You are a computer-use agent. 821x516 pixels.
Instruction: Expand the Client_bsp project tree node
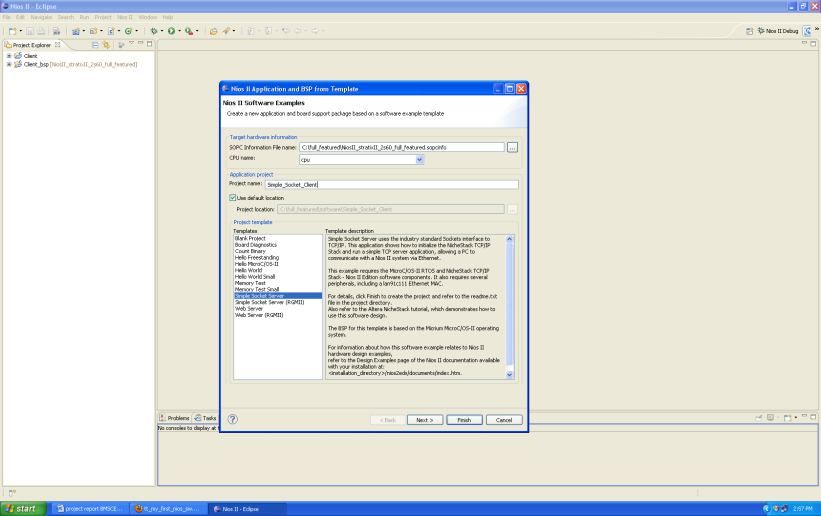8,64
